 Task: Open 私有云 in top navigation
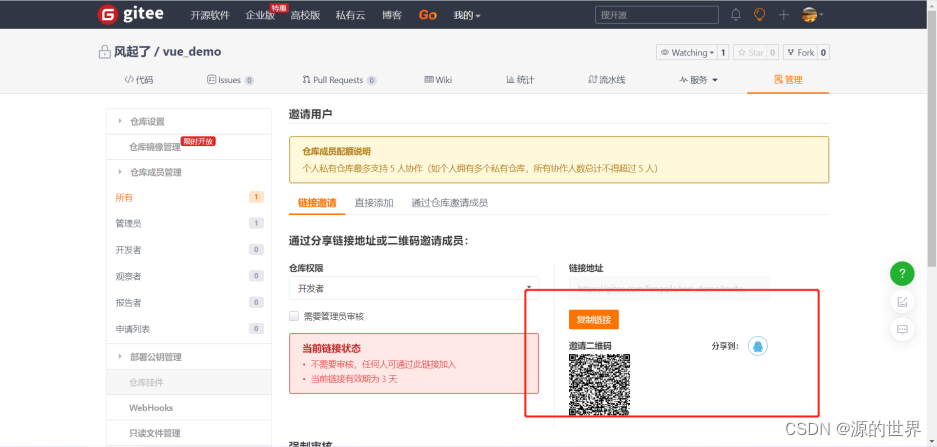[x=350, y=16]
